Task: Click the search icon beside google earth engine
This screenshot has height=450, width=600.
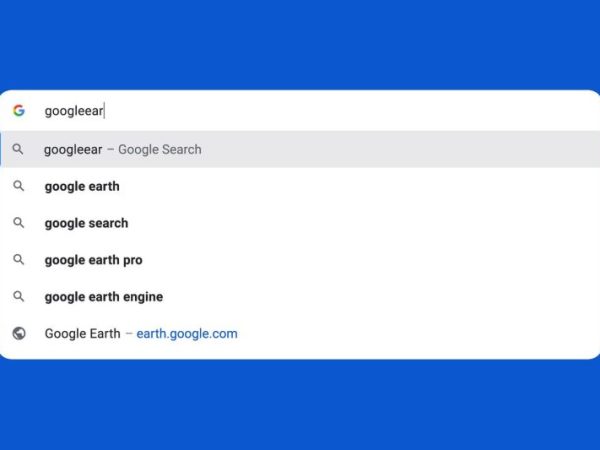Action: (x=19, y=297)
